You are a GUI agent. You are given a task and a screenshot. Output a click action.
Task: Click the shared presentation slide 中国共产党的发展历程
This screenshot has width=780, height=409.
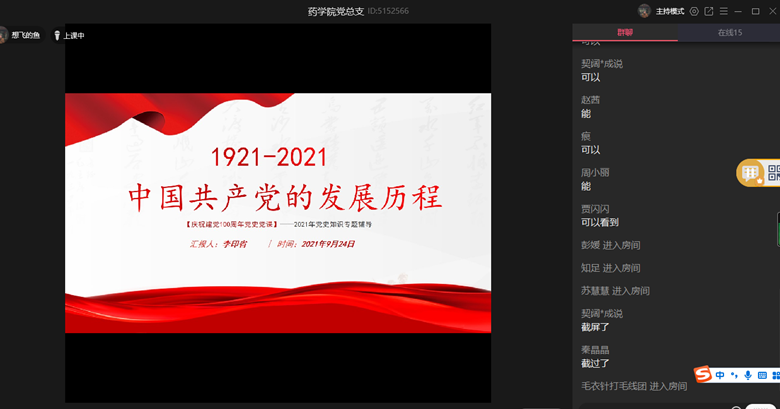tap(278, 212)
